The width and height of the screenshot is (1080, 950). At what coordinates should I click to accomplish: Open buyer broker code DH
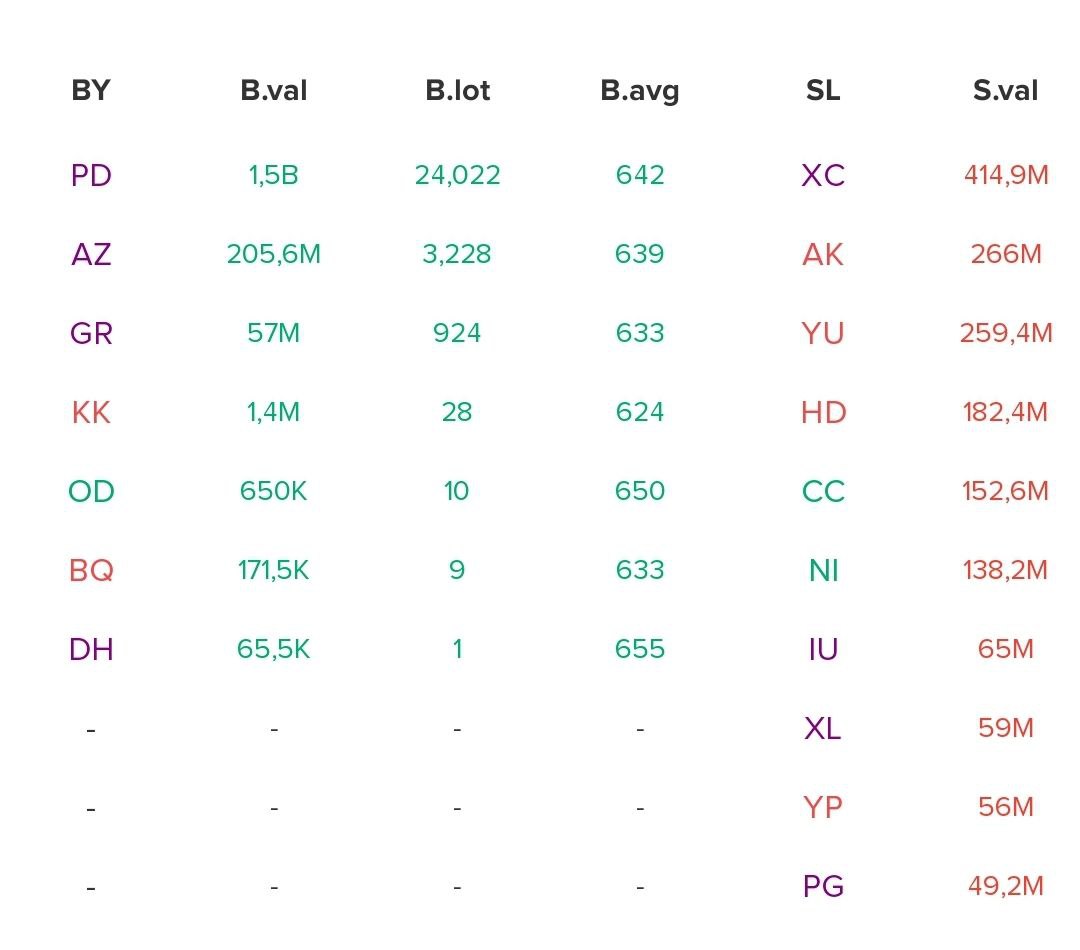91,649
